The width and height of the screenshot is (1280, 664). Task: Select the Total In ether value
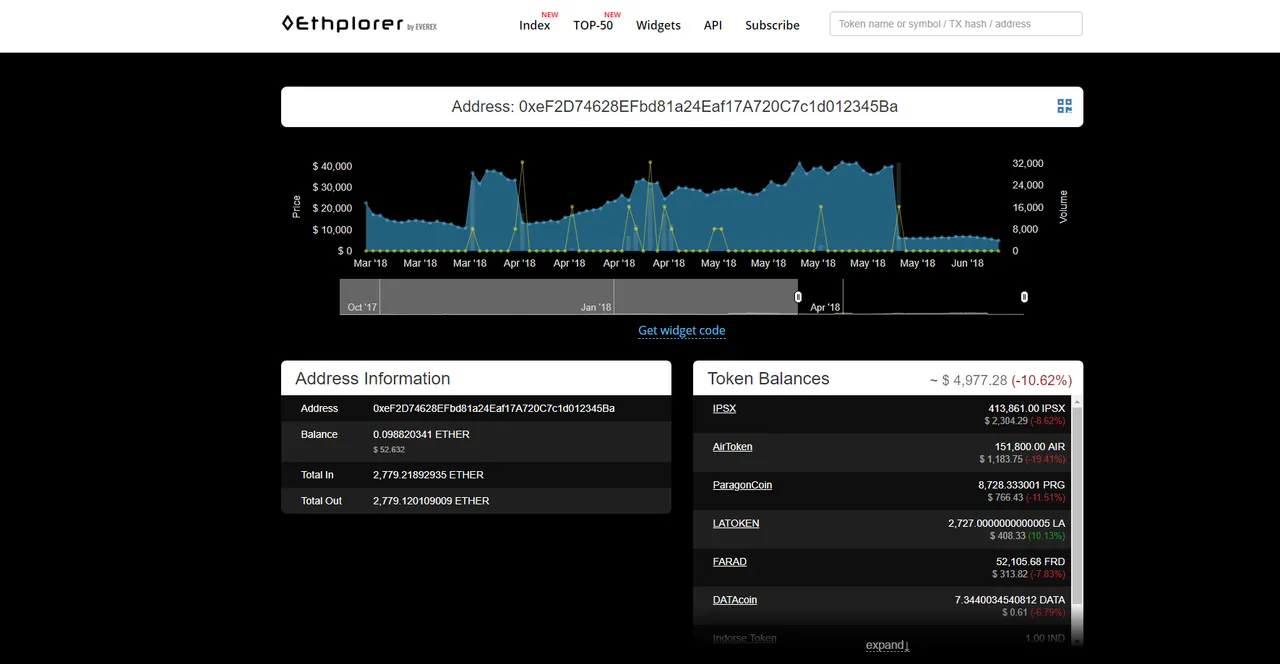pyautogui.click(x=428, y=475)
